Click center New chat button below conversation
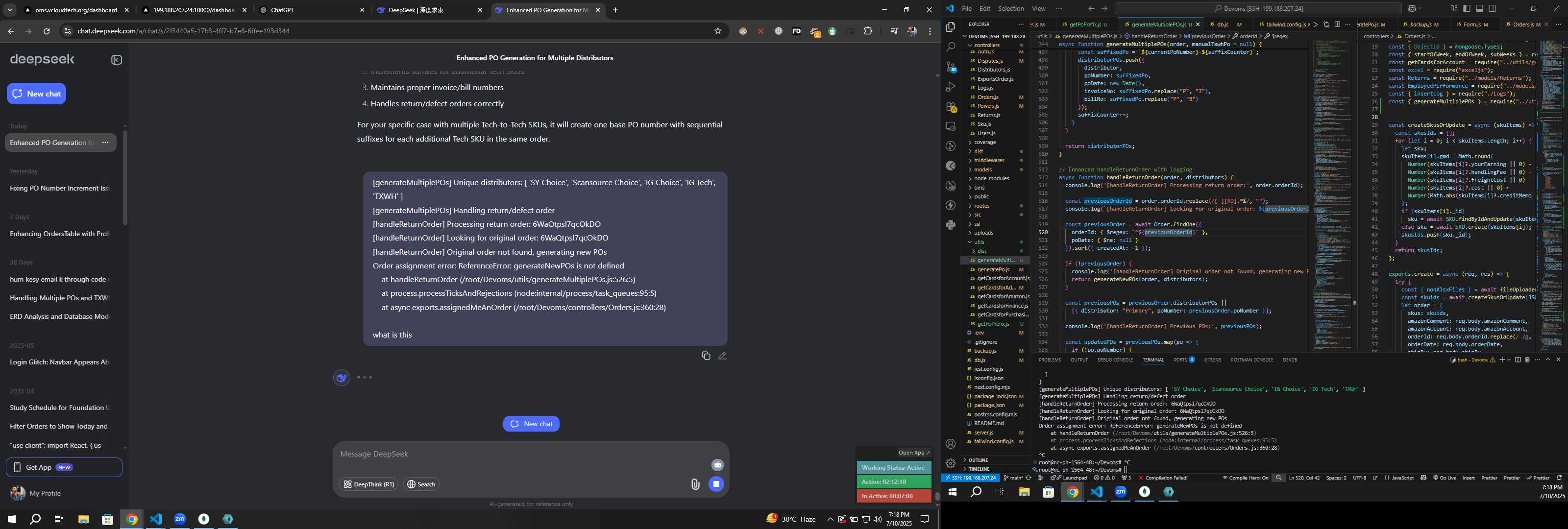This screenshot has height=529, width=1568. point(531,424)
